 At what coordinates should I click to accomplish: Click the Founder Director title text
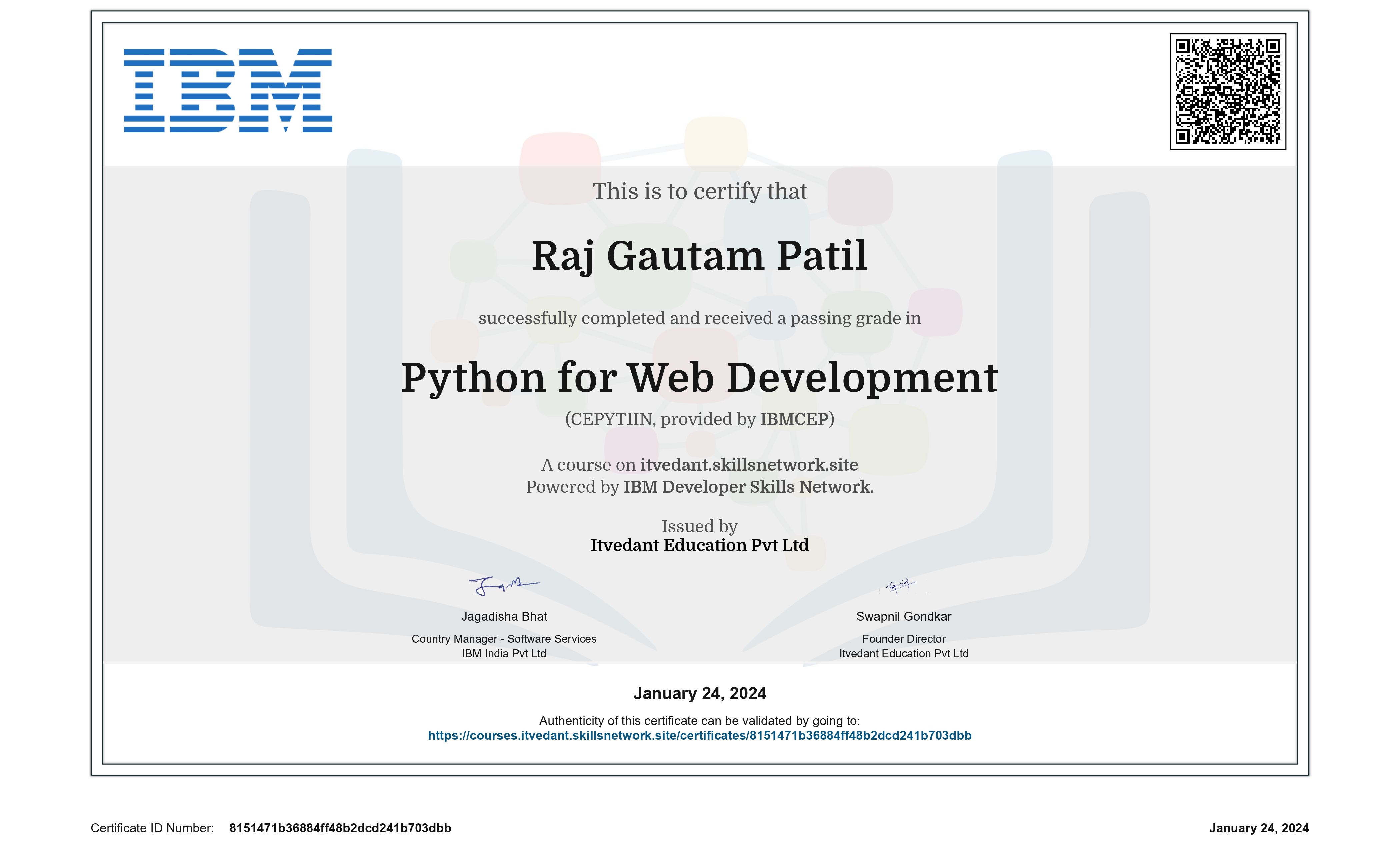pyautogui.click(x=903, y=639)
